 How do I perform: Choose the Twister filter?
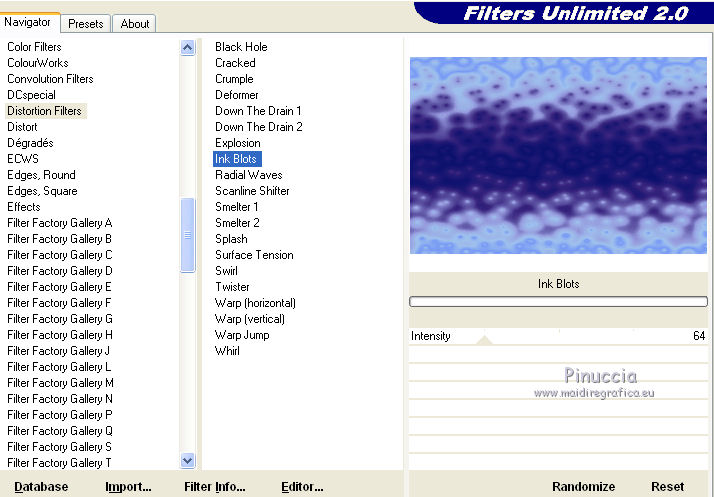(232, 287)
